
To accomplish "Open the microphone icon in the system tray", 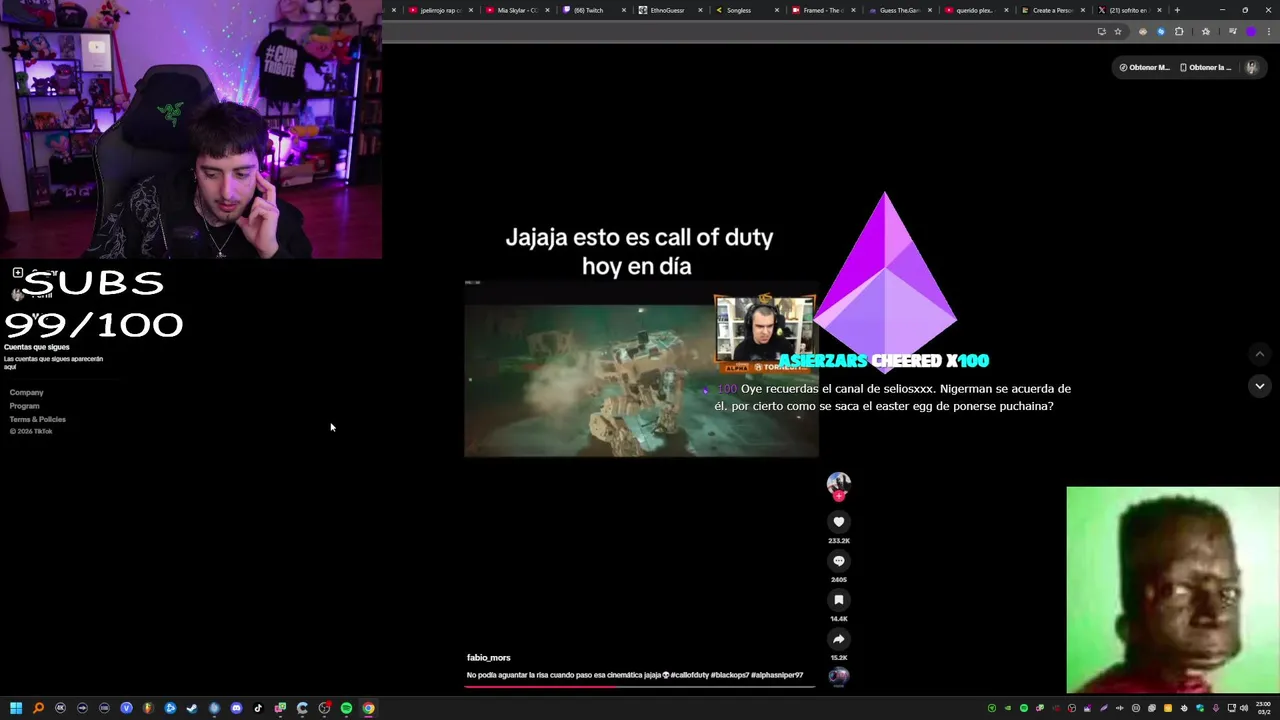I will click(1216, 708).
